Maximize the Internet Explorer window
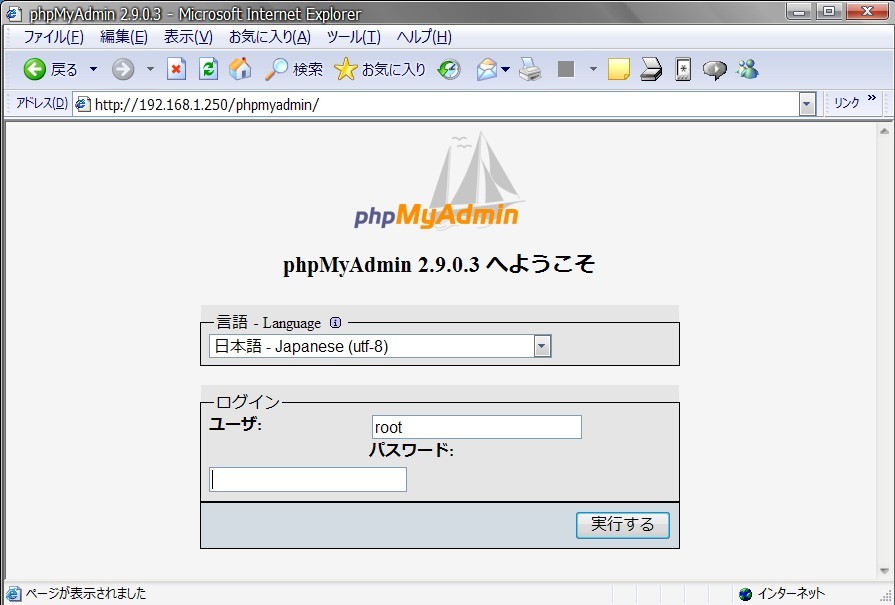Screen dimensions: 895x605 click(x=829, y=11)
